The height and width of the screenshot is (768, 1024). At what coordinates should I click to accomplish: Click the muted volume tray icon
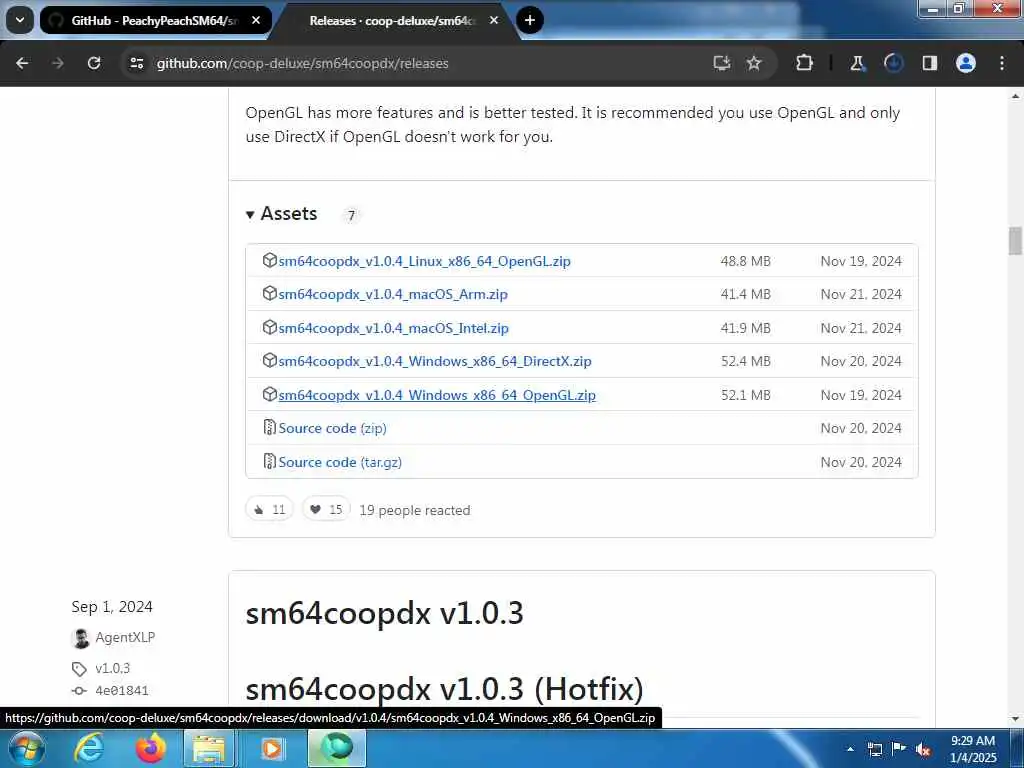(x=923, y=749)
